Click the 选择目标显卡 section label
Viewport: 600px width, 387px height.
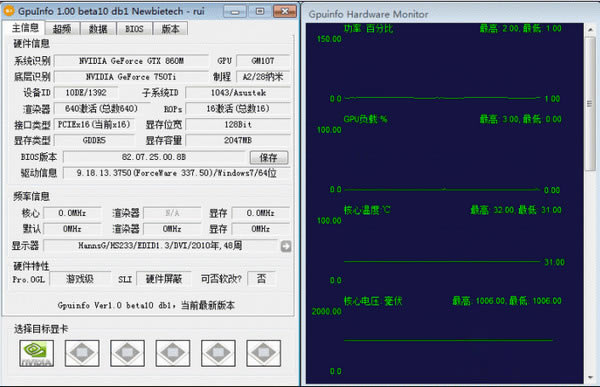pos(41,329)
